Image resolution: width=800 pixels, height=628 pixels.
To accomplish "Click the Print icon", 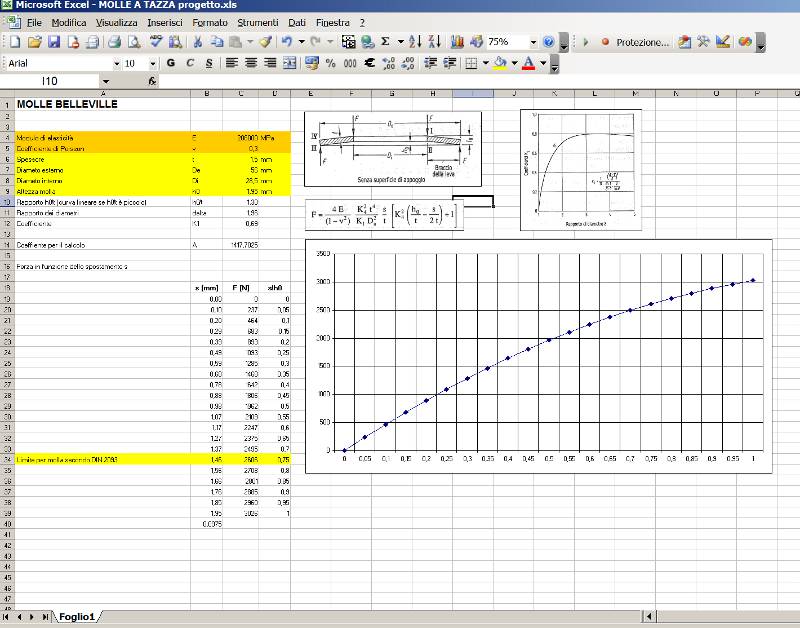I will tap(115, 42).
